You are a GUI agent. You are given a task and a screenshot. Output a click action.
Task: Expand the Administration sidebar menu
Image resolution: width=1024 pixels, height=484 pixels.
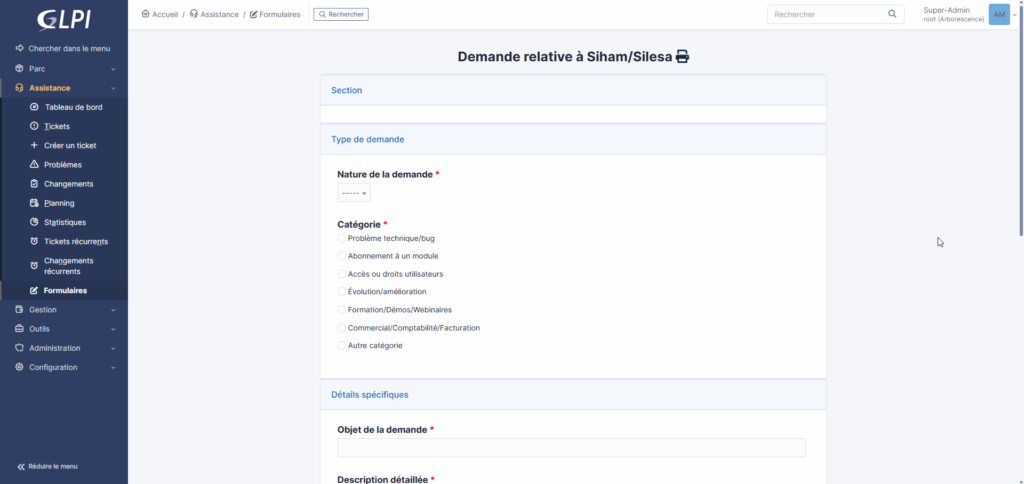click(64, 348)
